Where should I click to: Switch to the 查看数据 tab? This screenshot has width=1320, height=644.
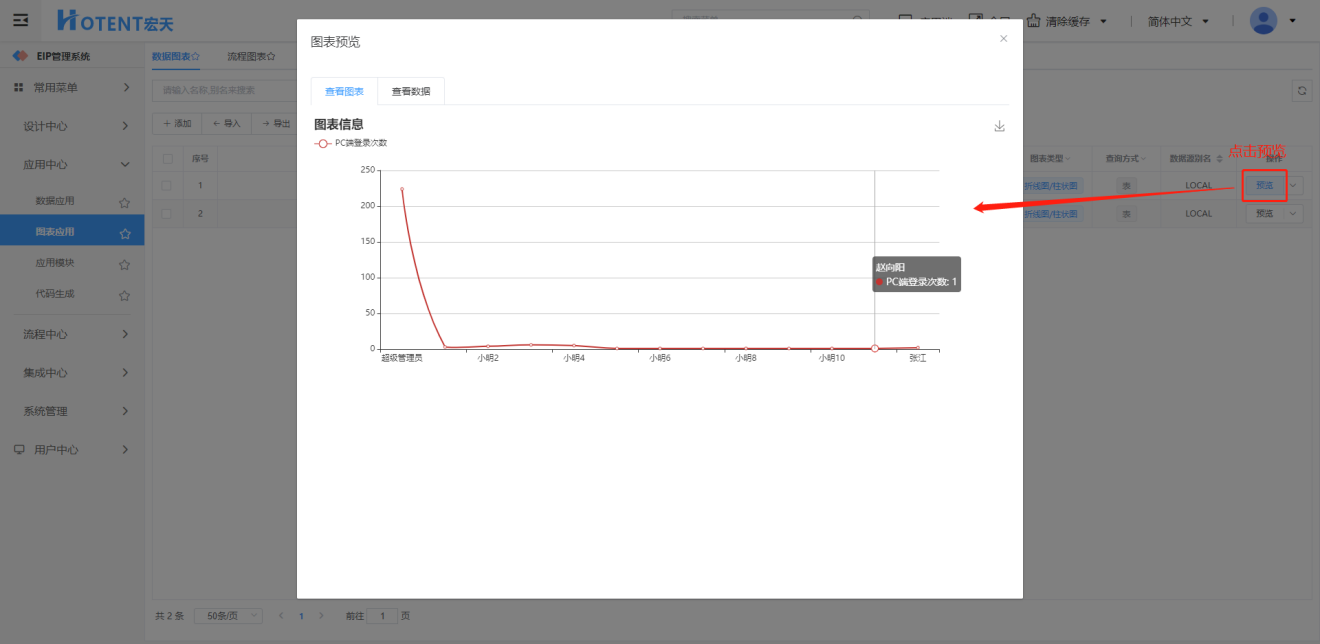(x=411, y=91)
